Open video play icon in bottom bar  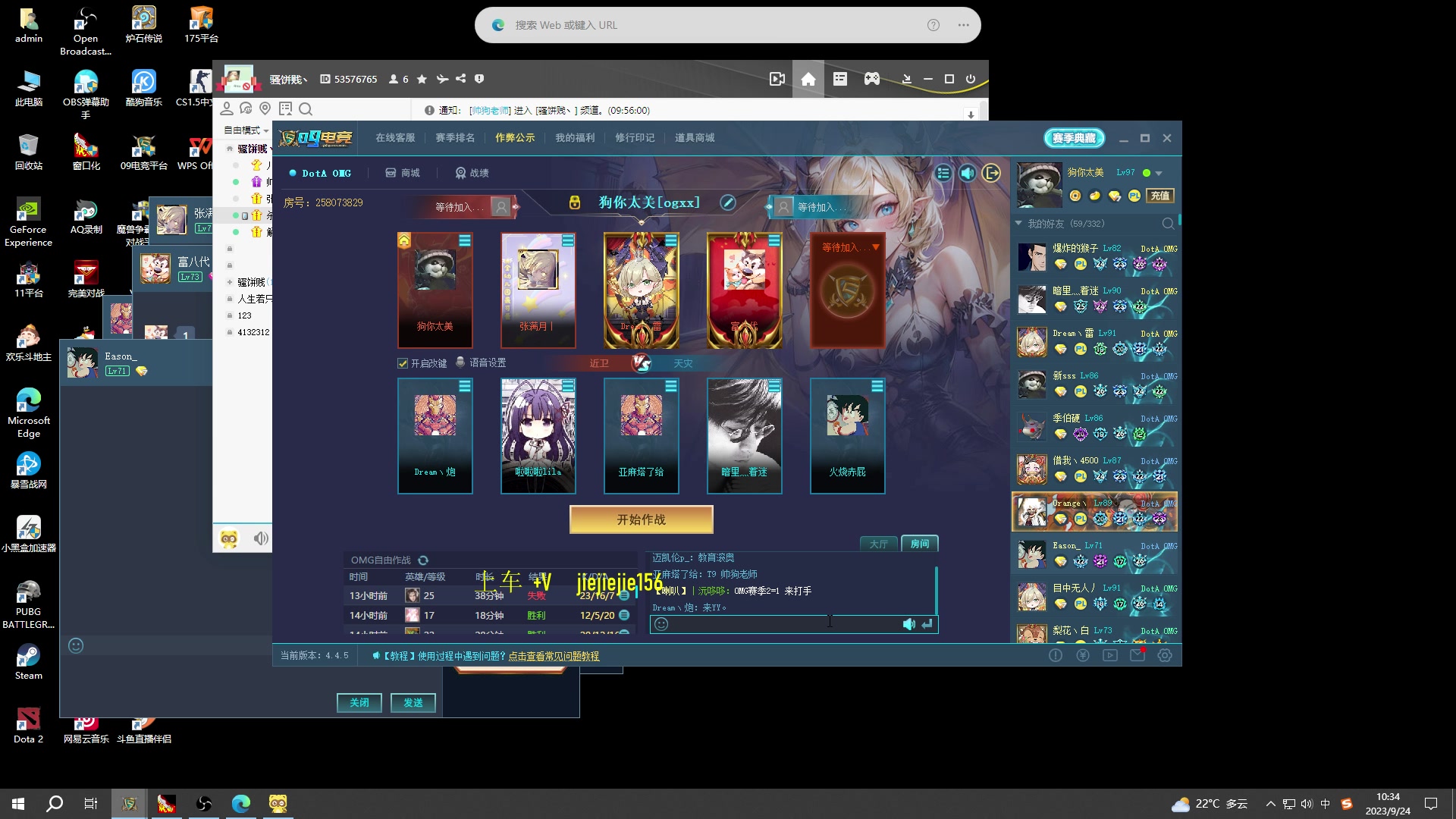pos(1110,655)
